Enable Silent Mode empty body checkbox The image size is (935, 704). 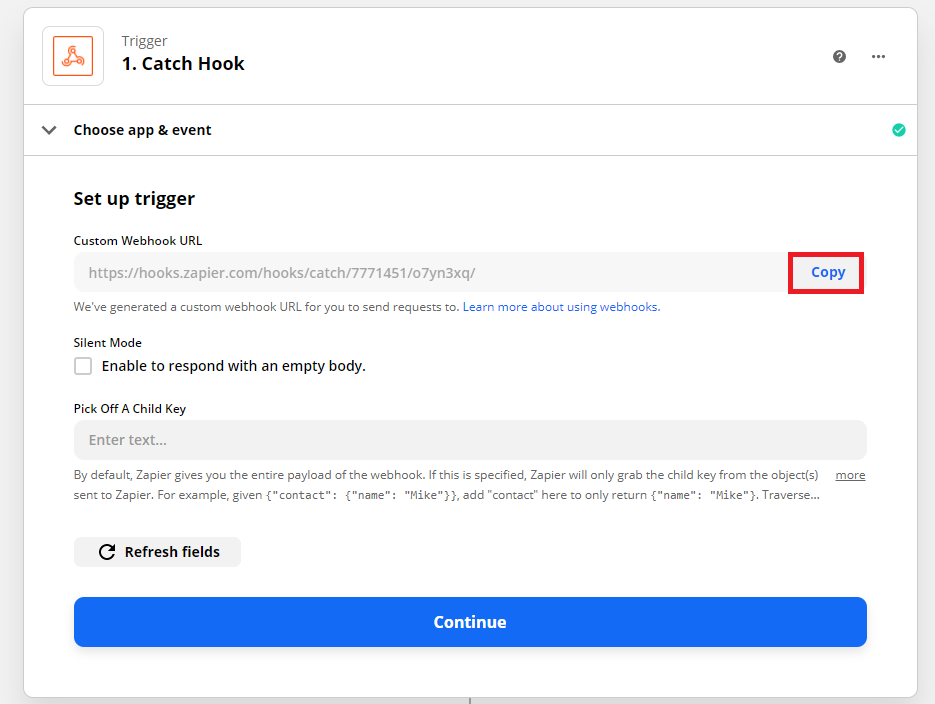pos(83,365)
